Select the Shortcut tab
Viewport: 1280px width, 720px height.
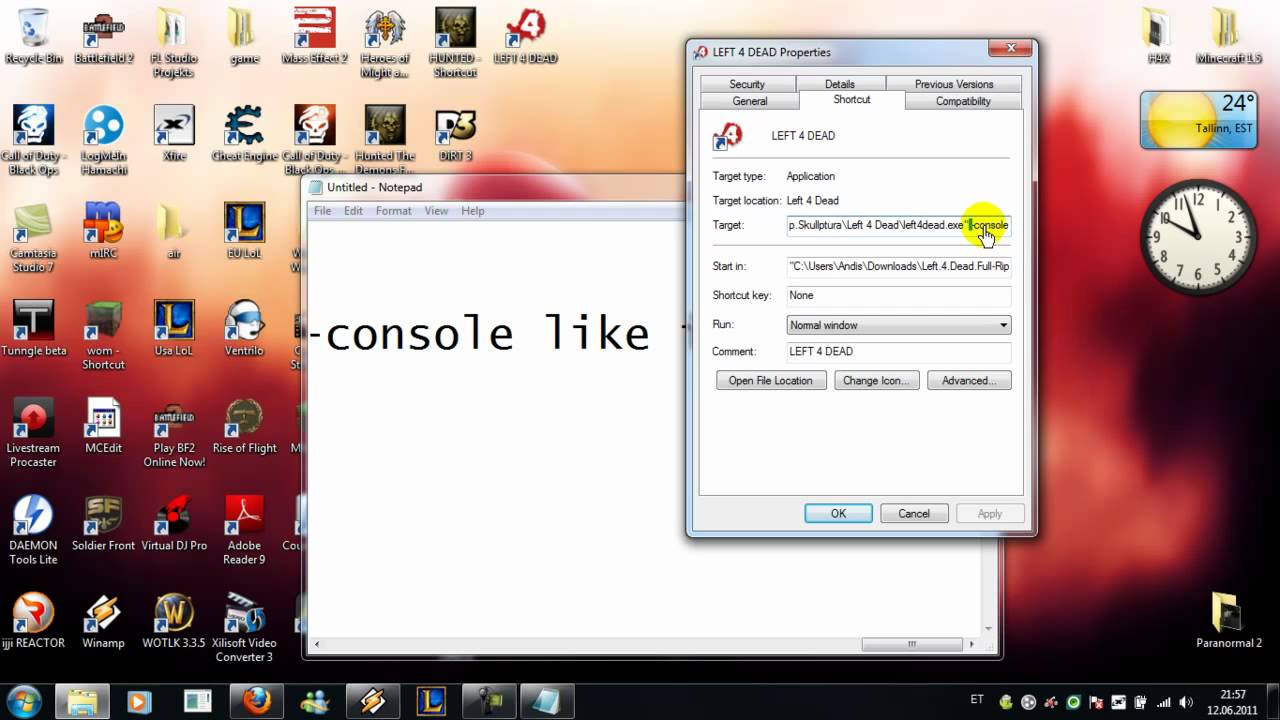click(852, 99)
